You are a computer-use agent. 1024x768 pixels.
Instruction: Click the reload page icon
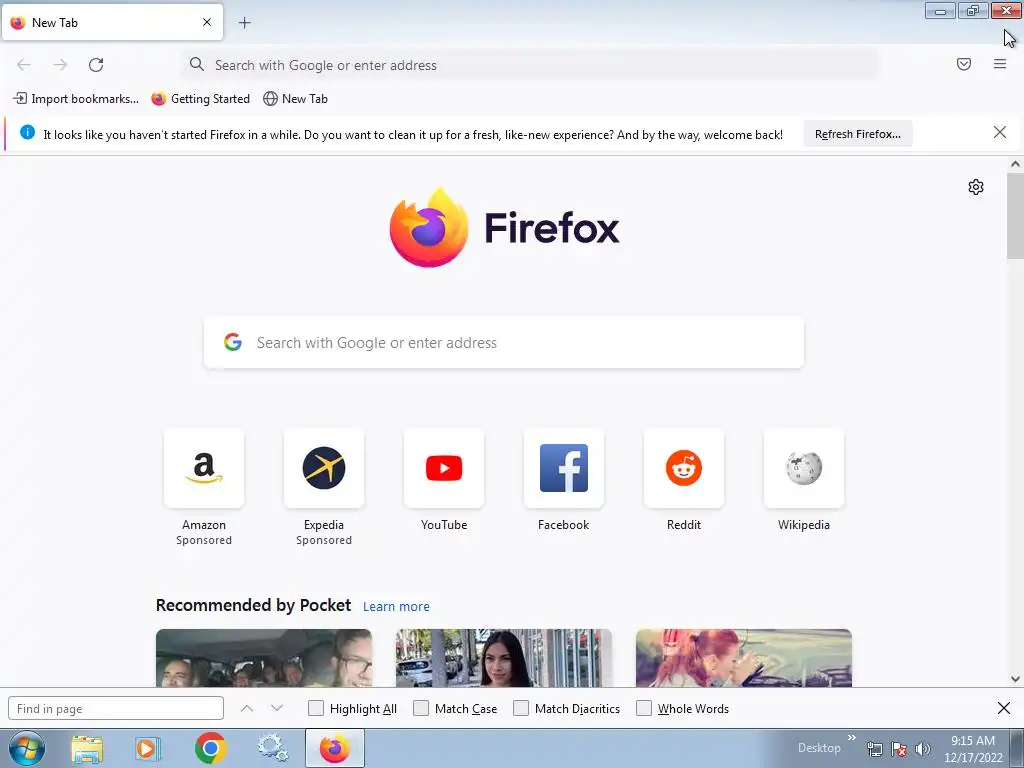click(x=96, y=65)
